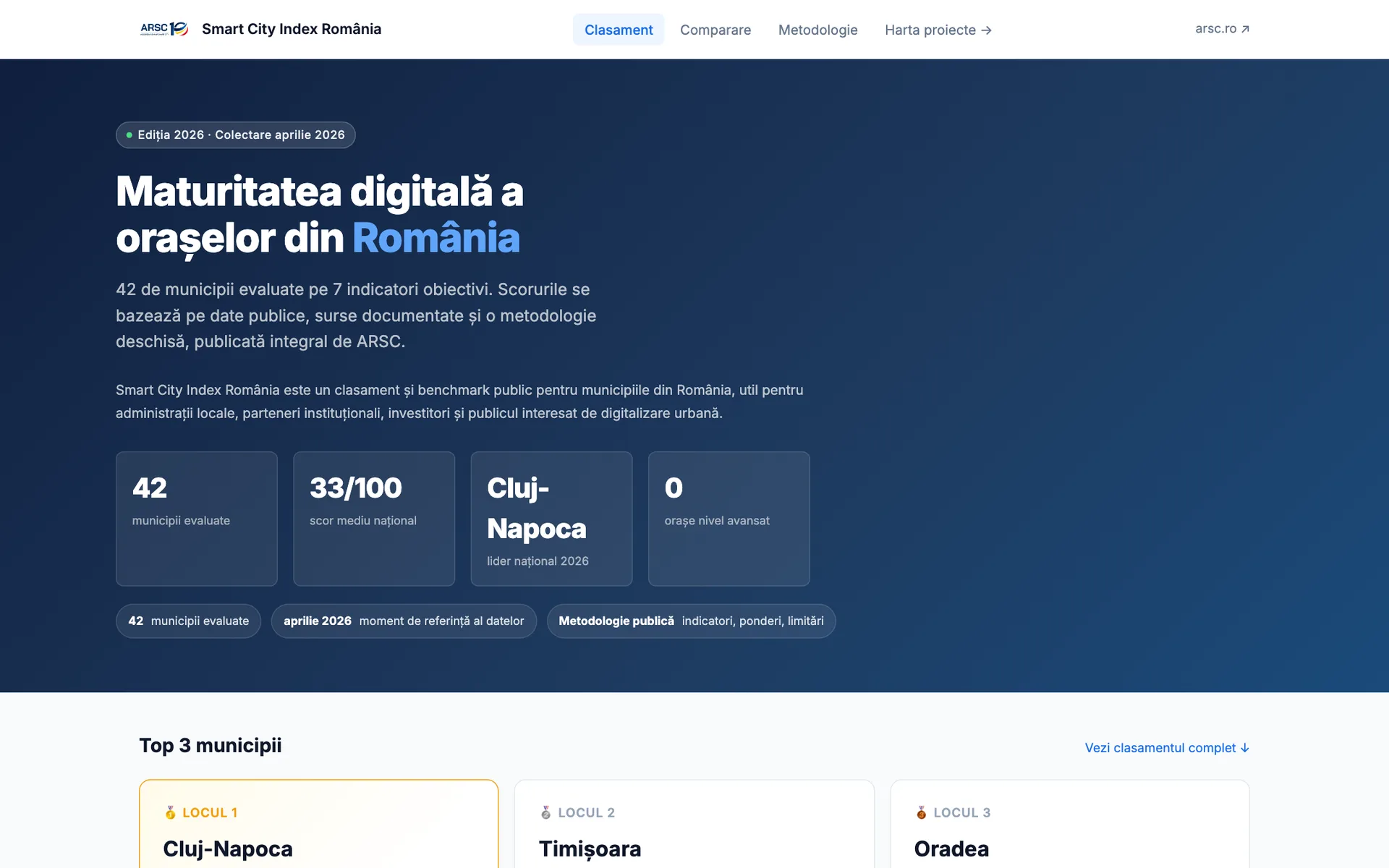Click the Ediția 2026 collection badge

coord(236,135)
